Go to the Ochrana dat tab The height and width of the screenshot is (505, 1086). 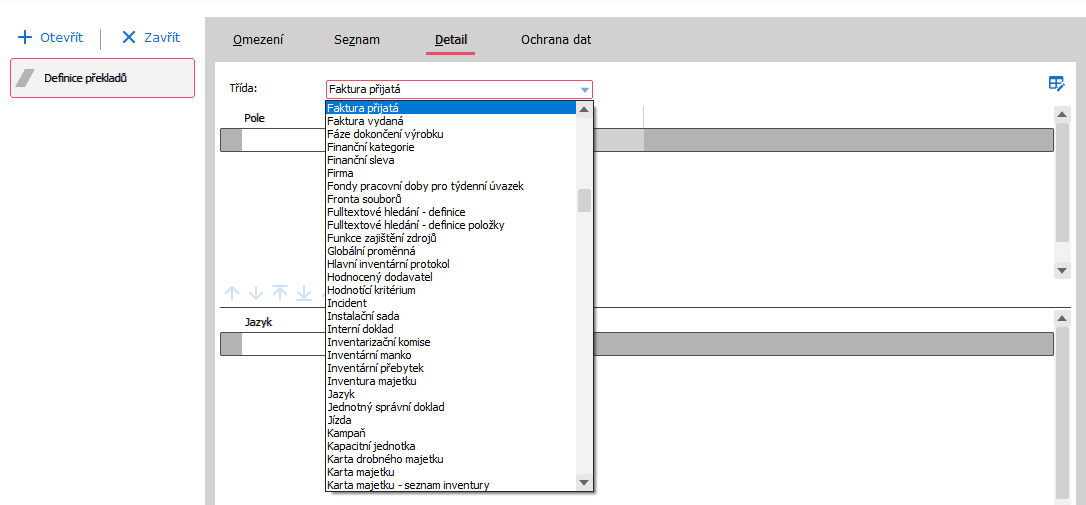click(556, 40)
